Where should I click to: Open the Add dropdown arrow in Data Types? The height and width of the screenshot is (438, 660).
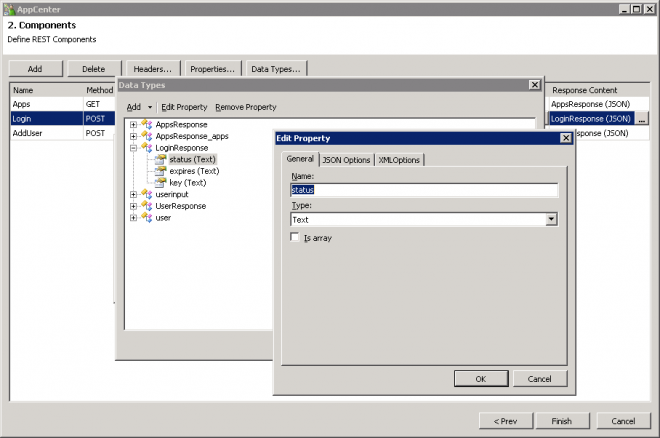tap(150, 107)
